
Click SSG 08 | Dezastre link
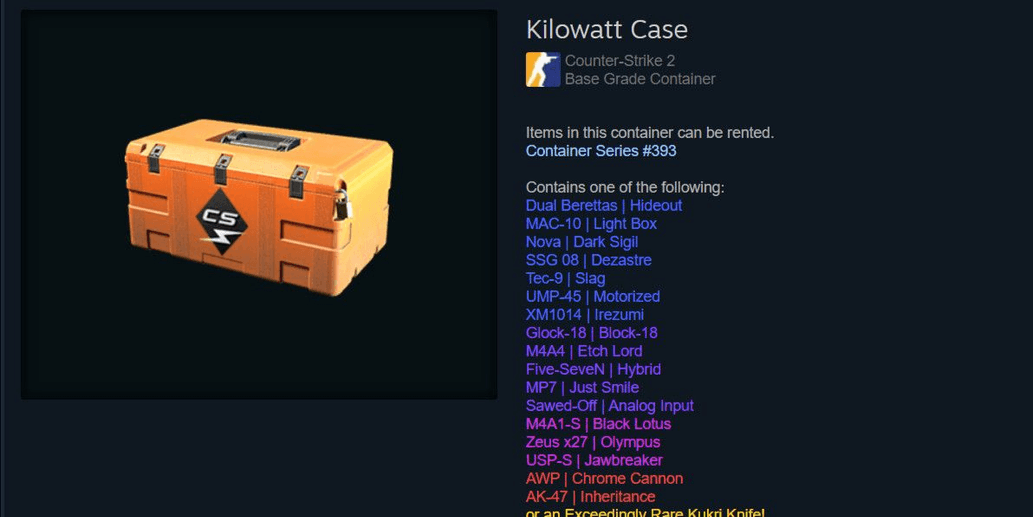point(588,260)
